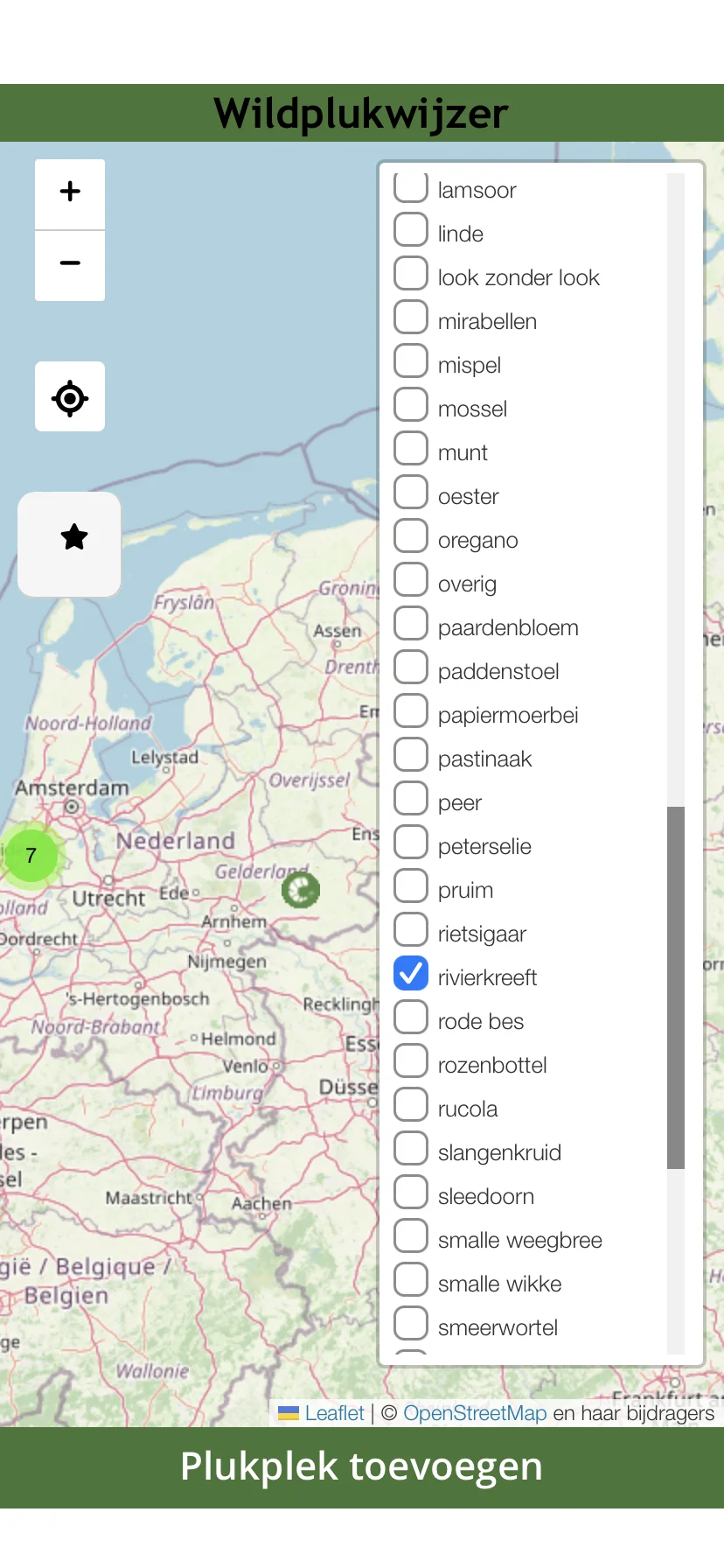The width and height of the screenshot is (724, 1568).
Task: Select pastinaak checkbox
Action: [x=411, y=755]
